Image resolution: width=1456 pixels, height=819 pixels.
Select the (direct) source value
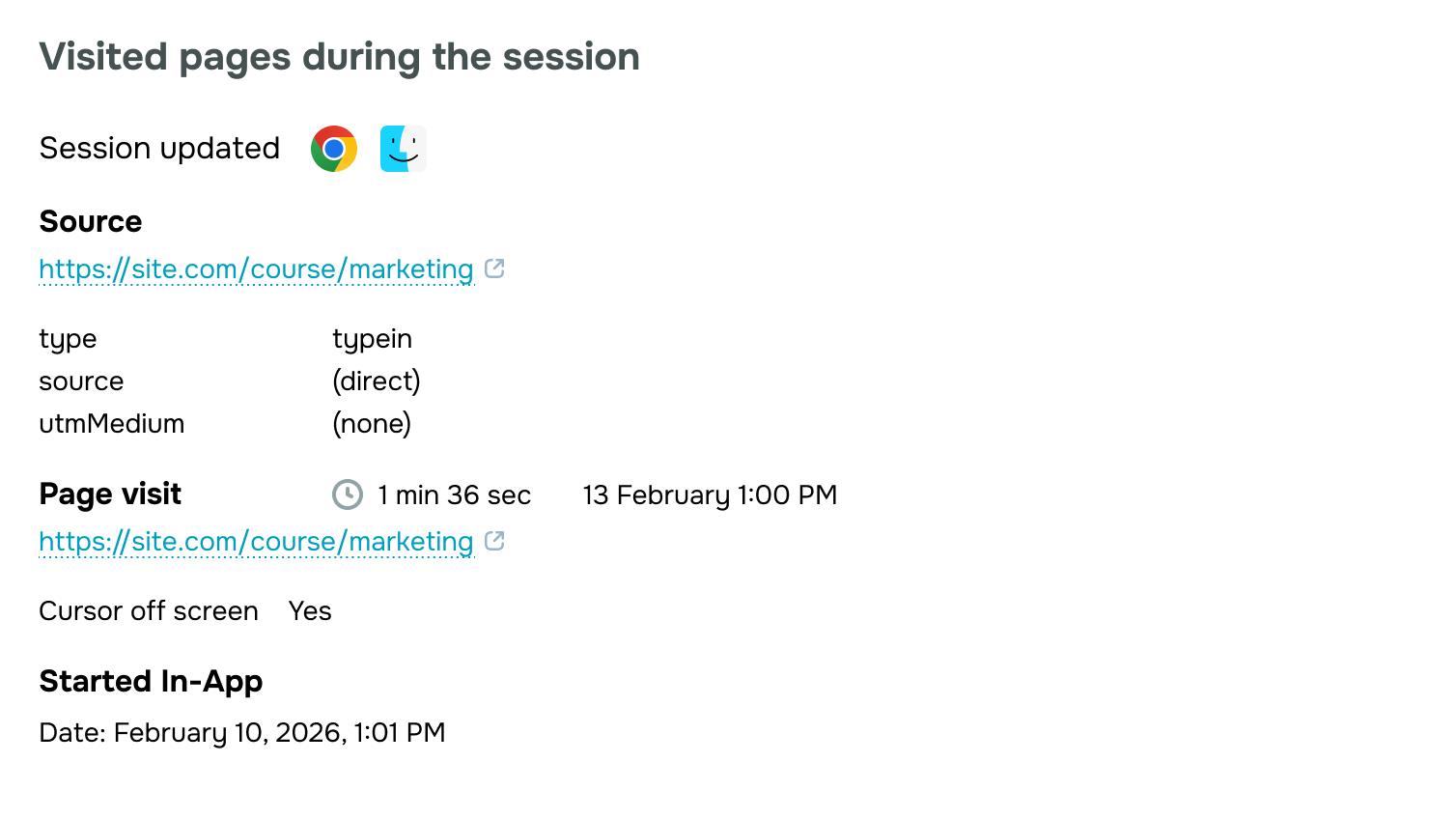376,381
